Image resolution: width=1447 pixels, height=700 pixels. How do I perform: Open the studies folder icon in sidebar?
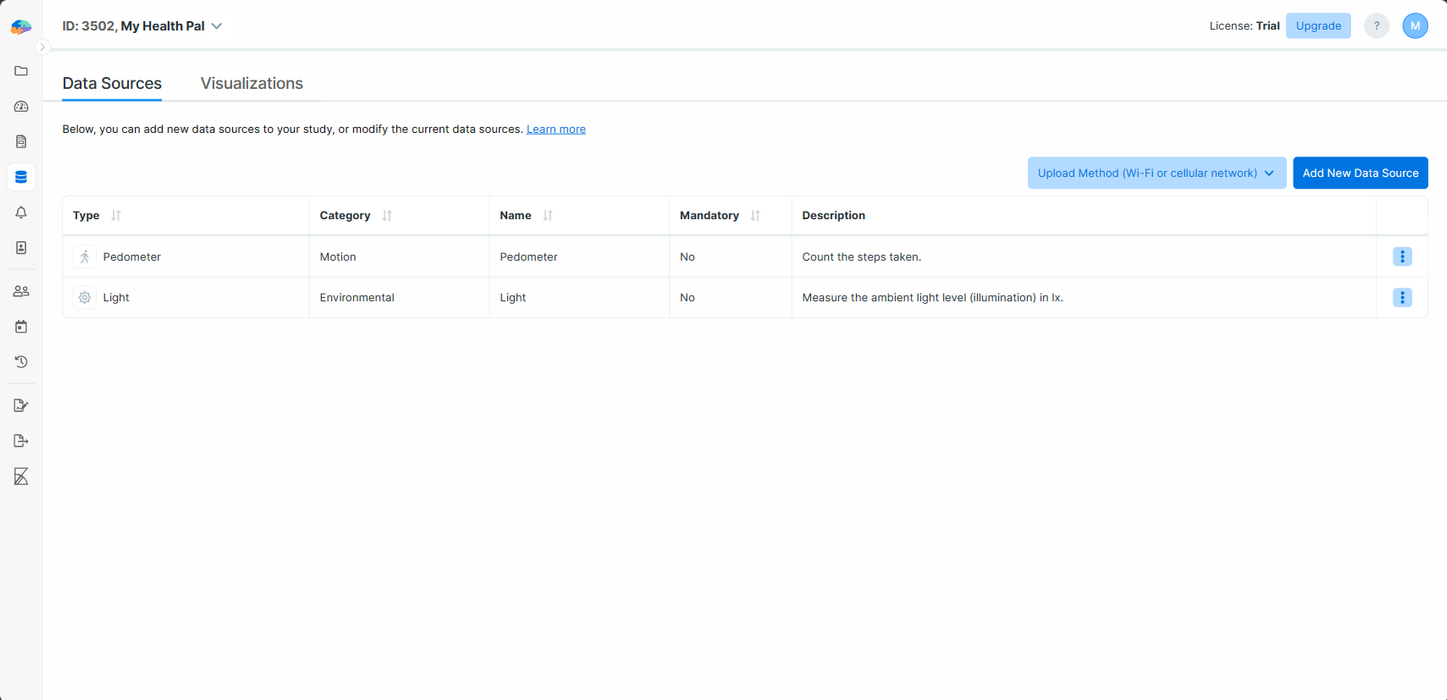click(21, 71)
